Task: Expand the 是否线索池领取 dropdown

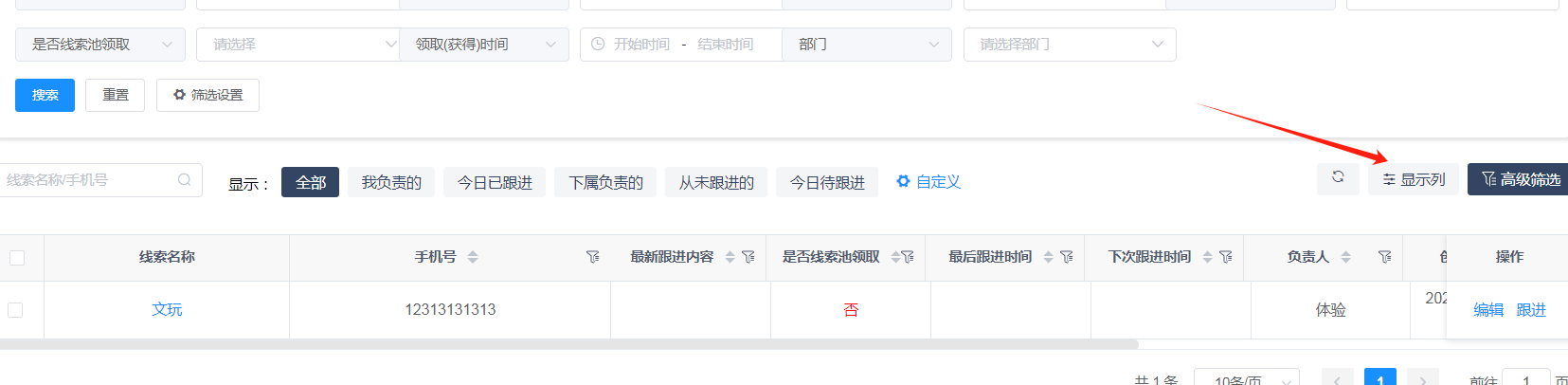Action: pos(100,45)
